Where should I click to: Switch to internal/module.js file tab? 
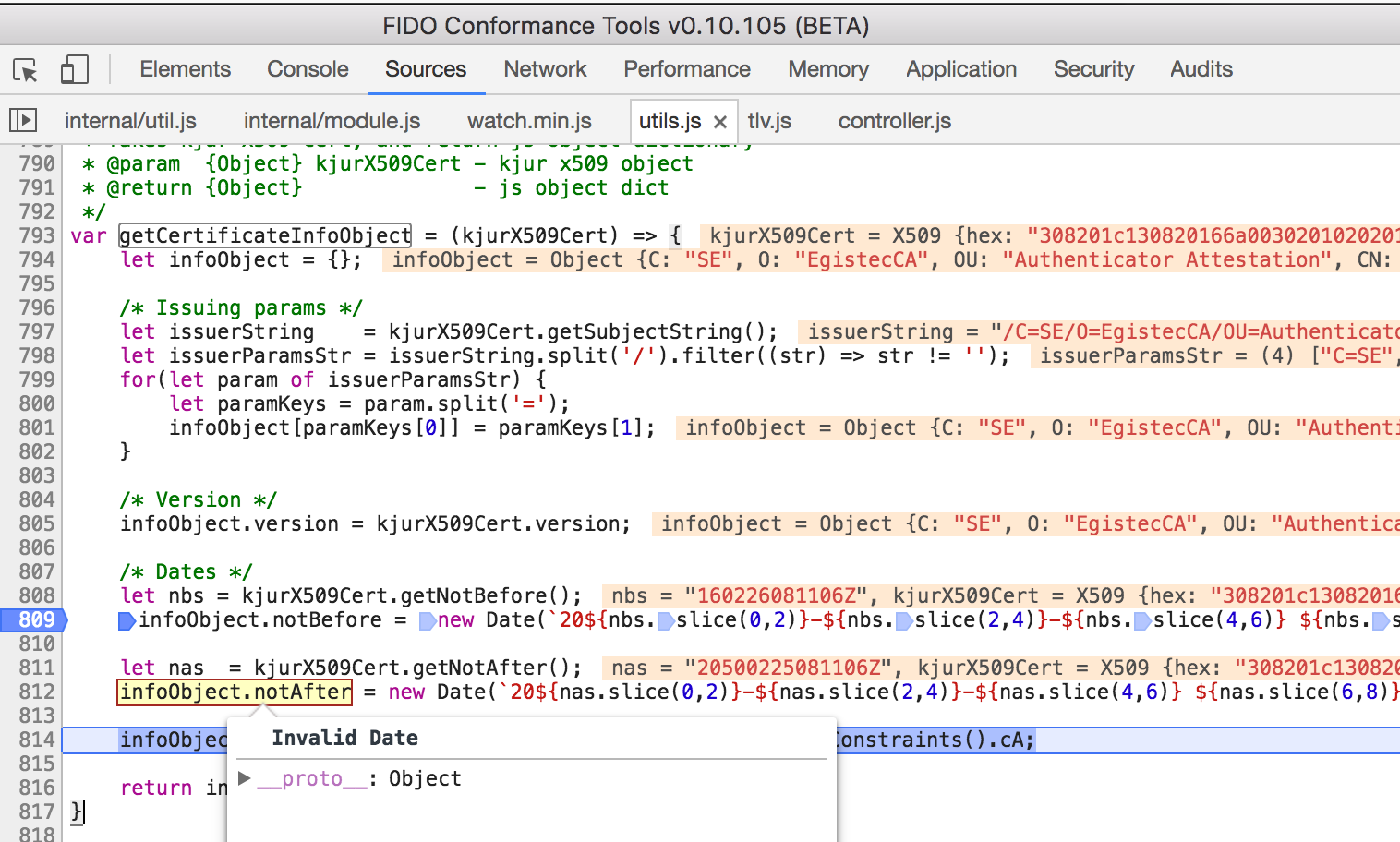click(332, 121)
